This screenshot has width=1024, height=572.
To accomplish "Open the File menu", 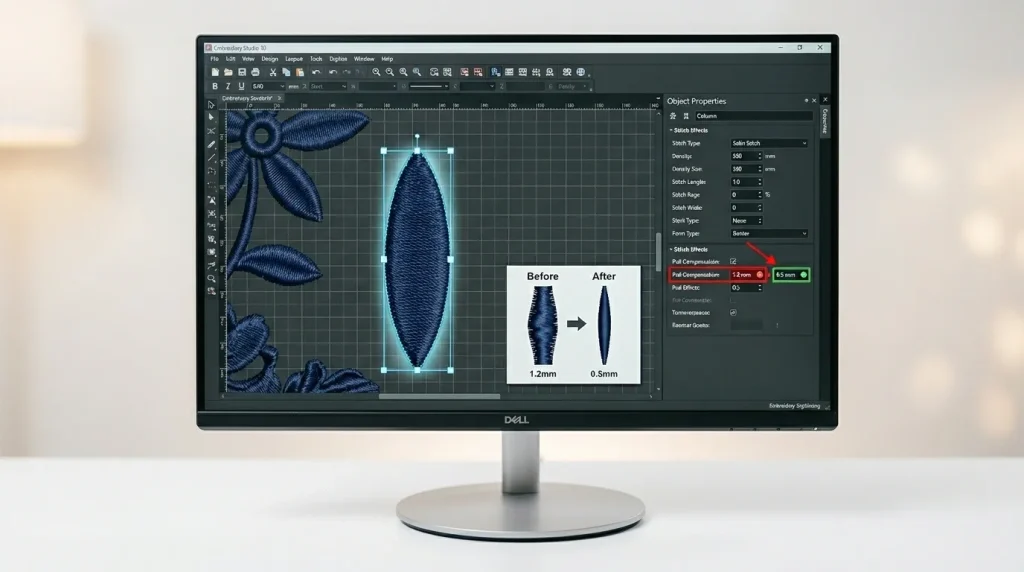I will coord(214,59).
